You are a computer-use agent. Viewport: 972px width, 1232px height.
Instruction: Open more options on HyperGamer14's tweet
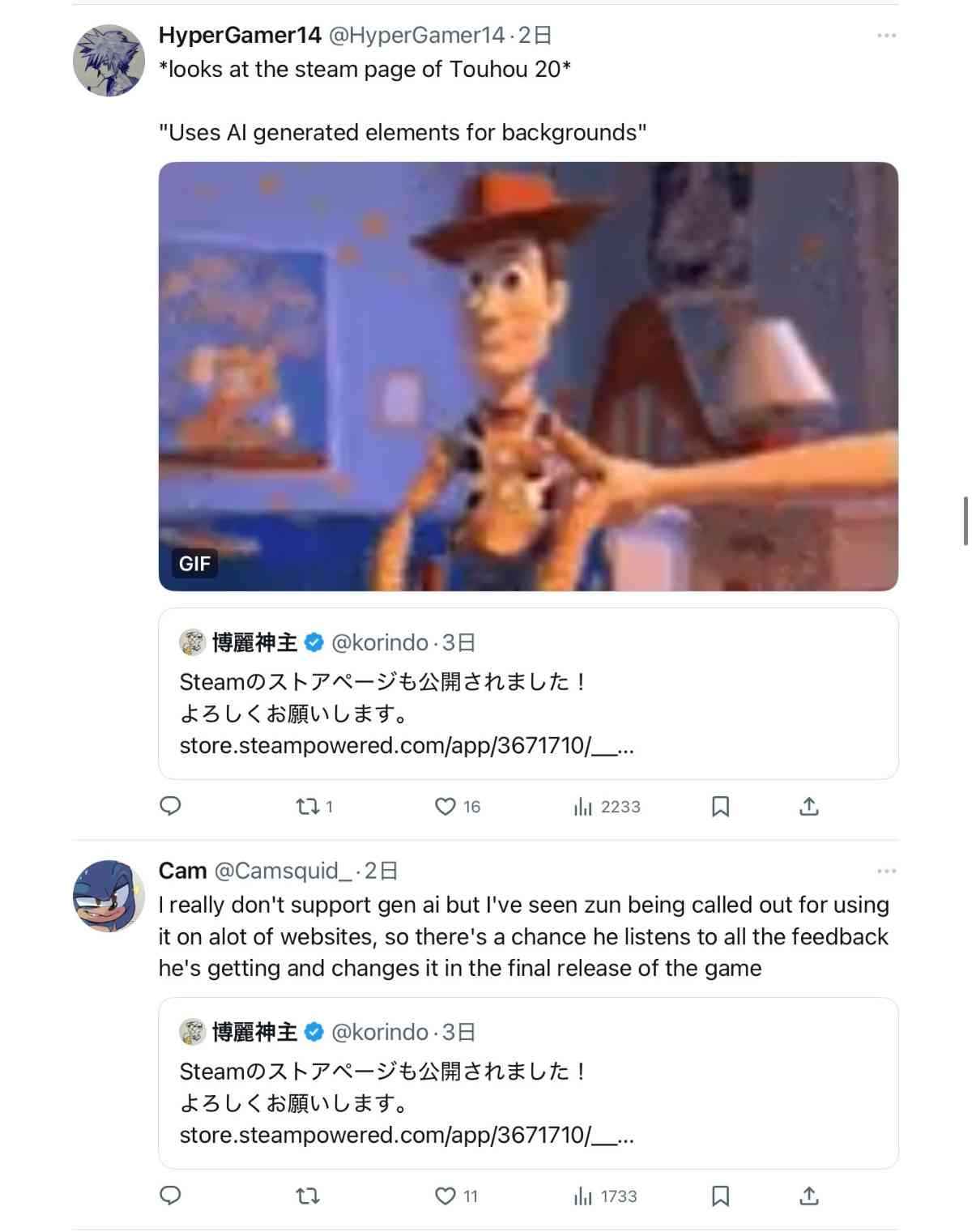tap(886, 36)
